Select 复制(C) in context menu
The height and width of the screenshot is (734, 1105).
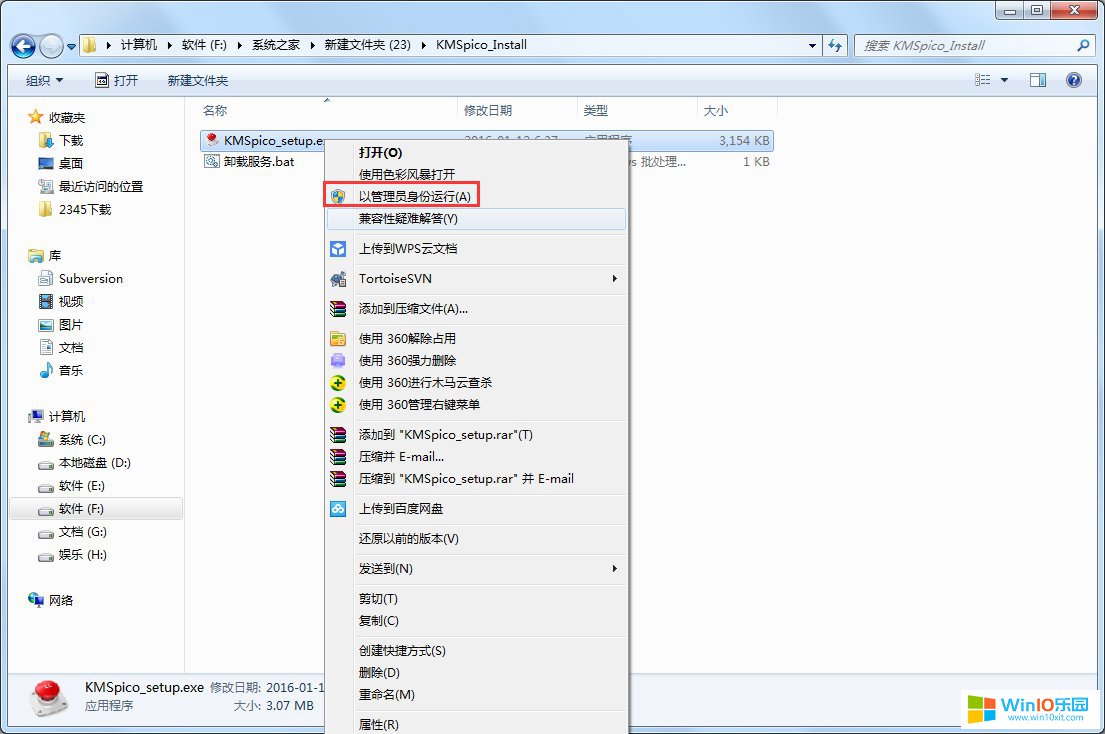click(x=476, y=621)
